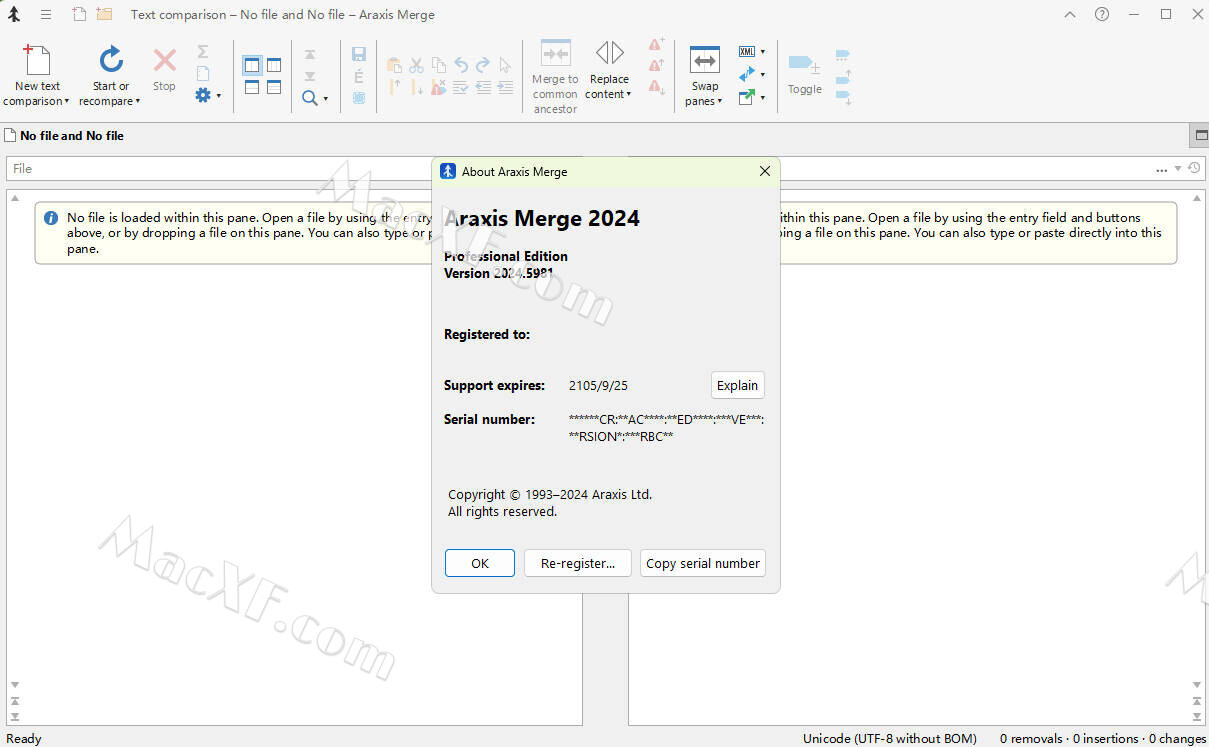Click the file history clock icon
The image size is (1209, 747).
pos(1194,168)
